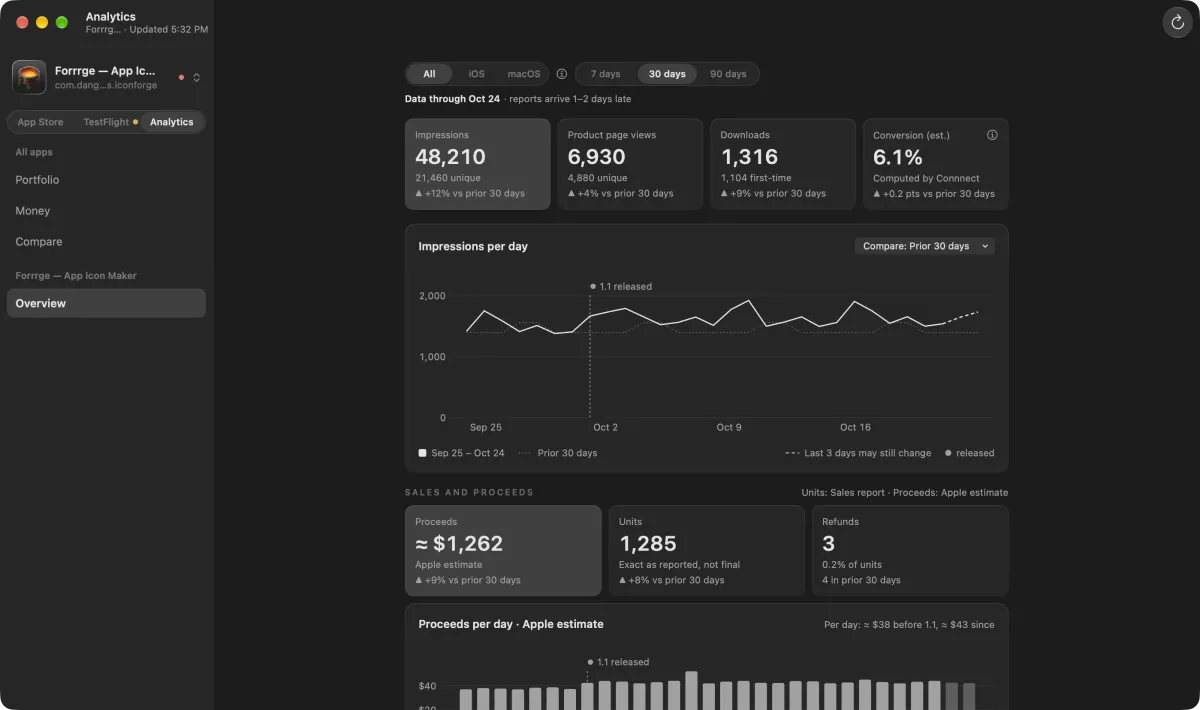Select the All platforms segment
Image resolution: width=1200 pixels, height=710 pixels.
point(429,74)
